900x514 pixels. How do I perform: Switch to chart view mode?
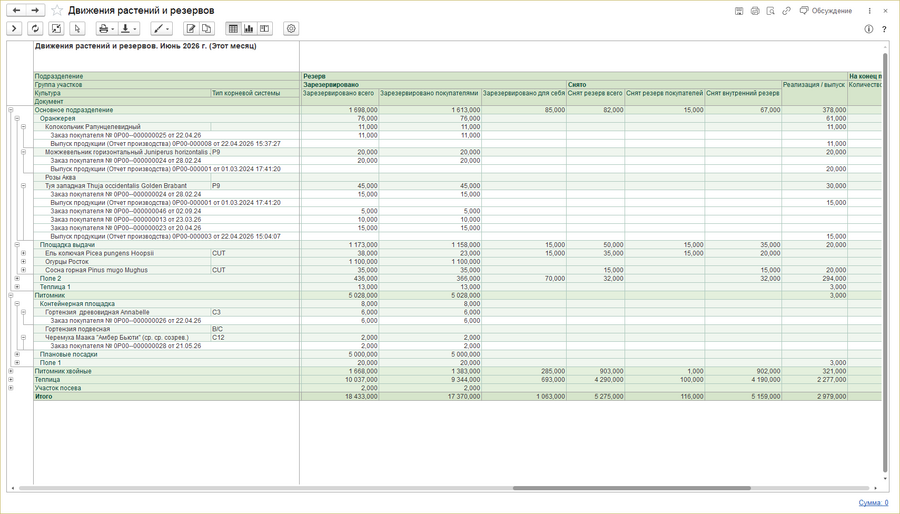249,29
